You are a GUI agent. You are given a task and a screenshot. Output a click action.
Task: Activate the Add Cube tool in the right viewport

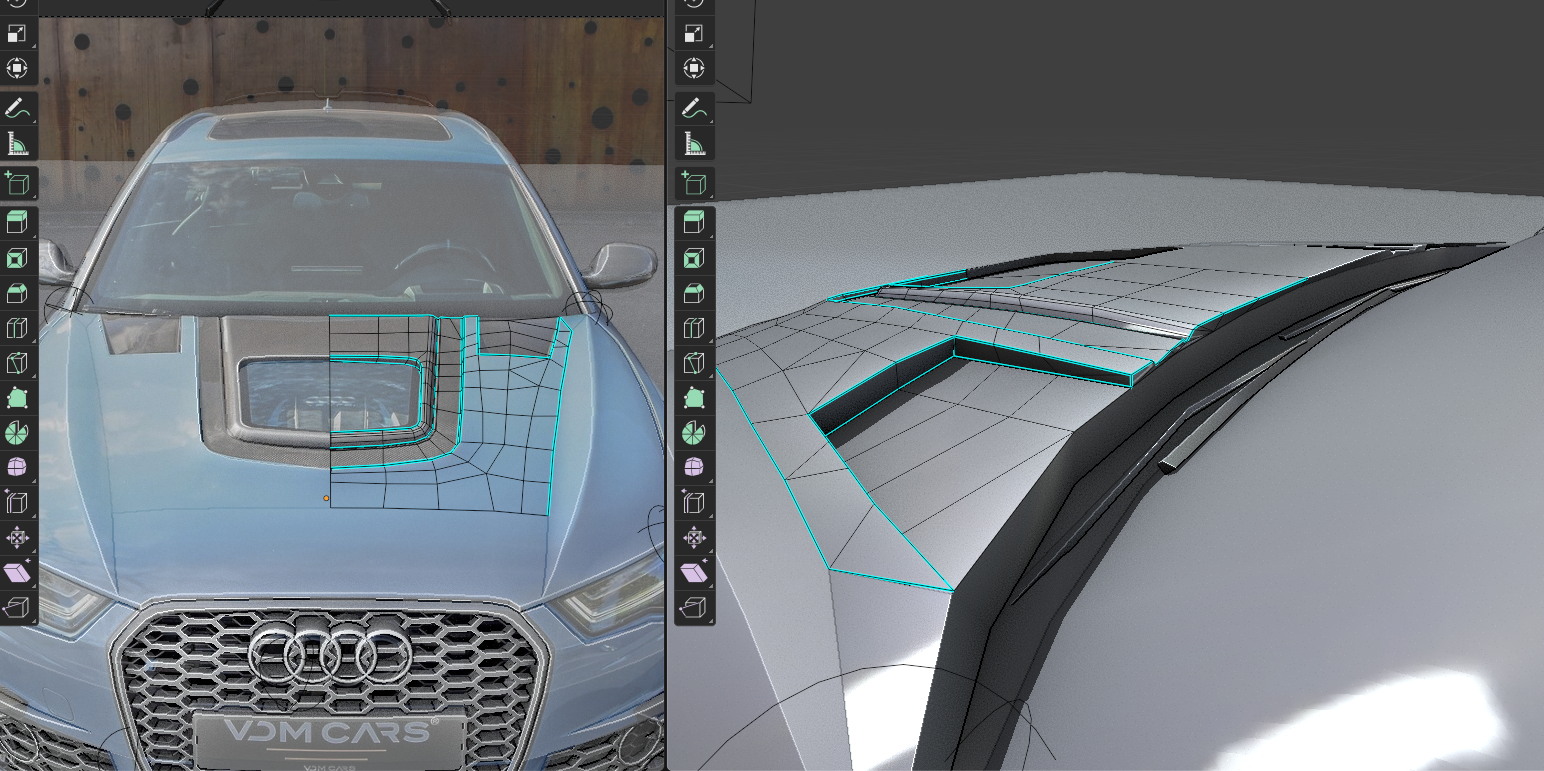tap(693, 183)
